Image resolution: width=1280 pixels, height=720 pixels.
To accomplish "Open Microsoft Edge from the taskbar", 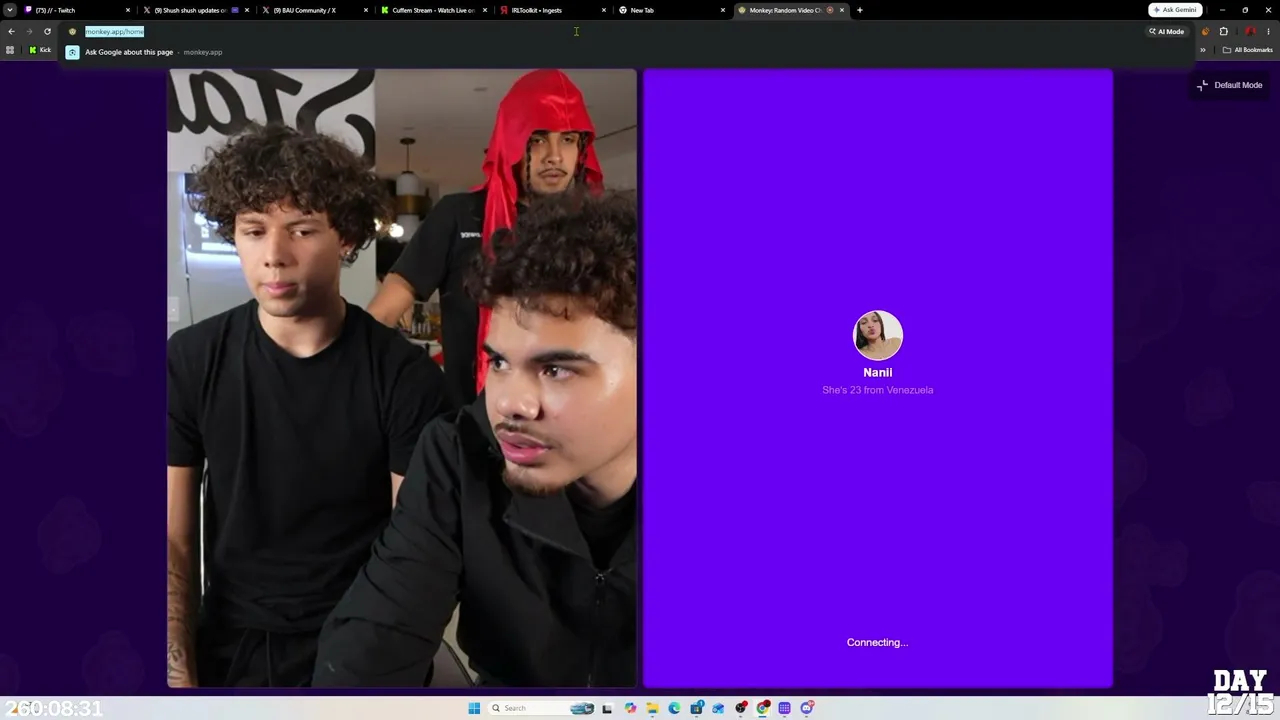I will click(x=674, y=708).
